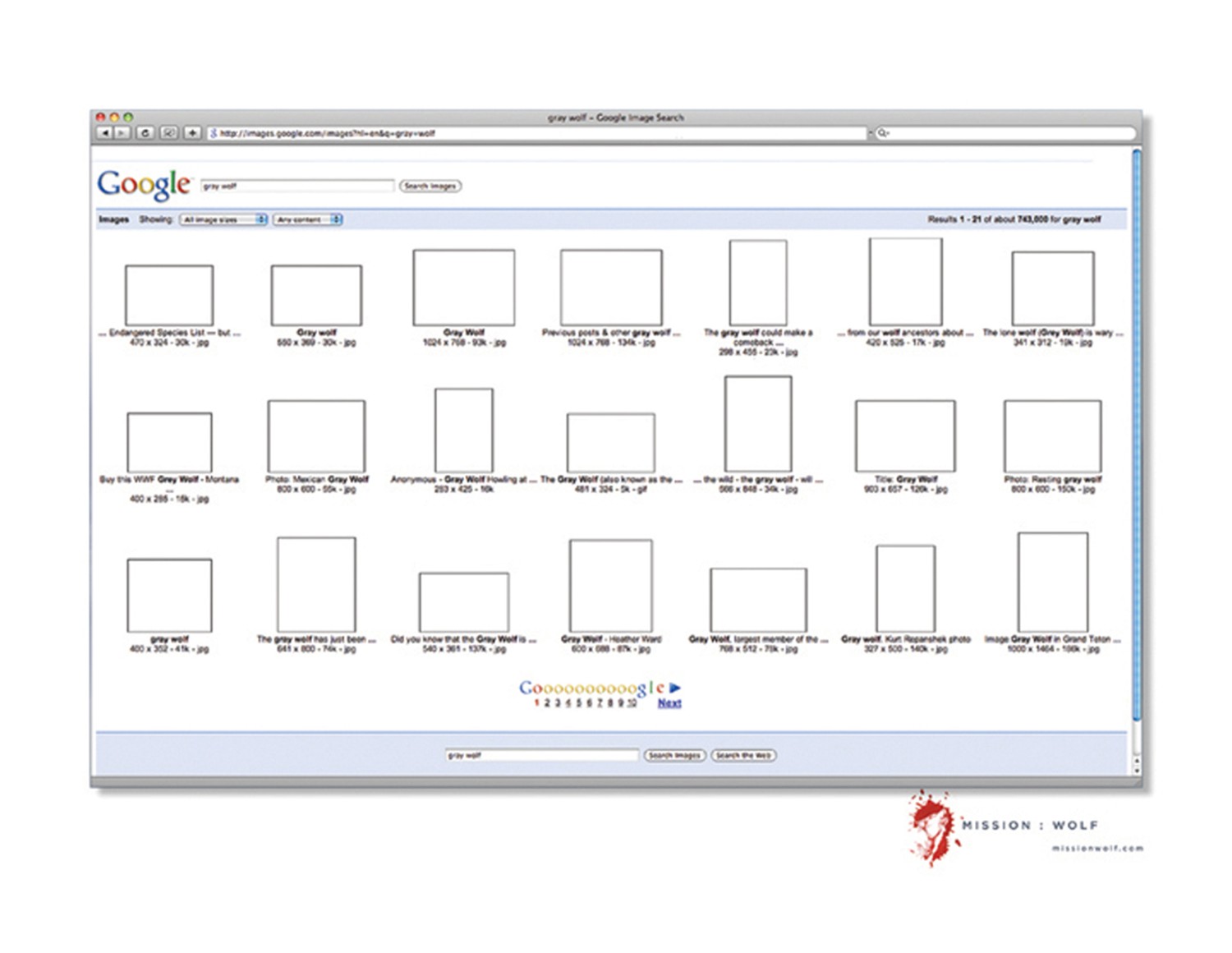Close the Safari window with the red button
Image resolution: width=1232 pixels, height=953 pixels.
pyautogui.click(x=101, y=117)
